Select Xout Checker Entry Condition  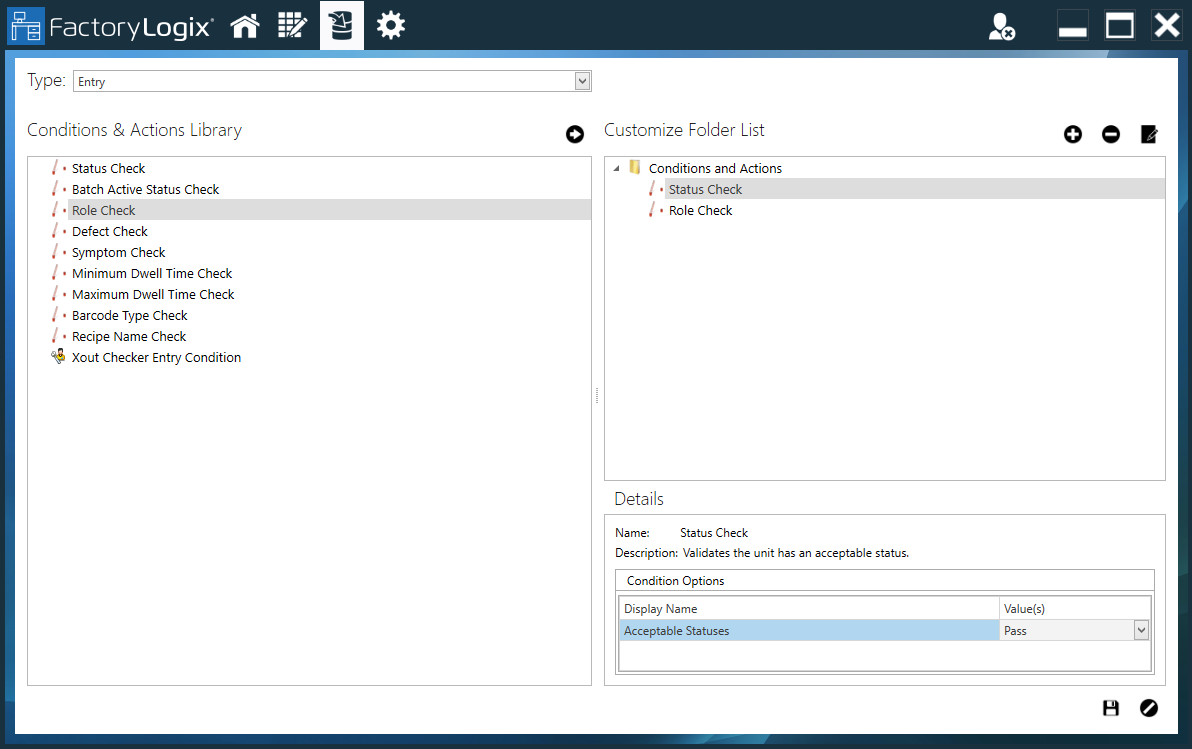pos(156,357)
